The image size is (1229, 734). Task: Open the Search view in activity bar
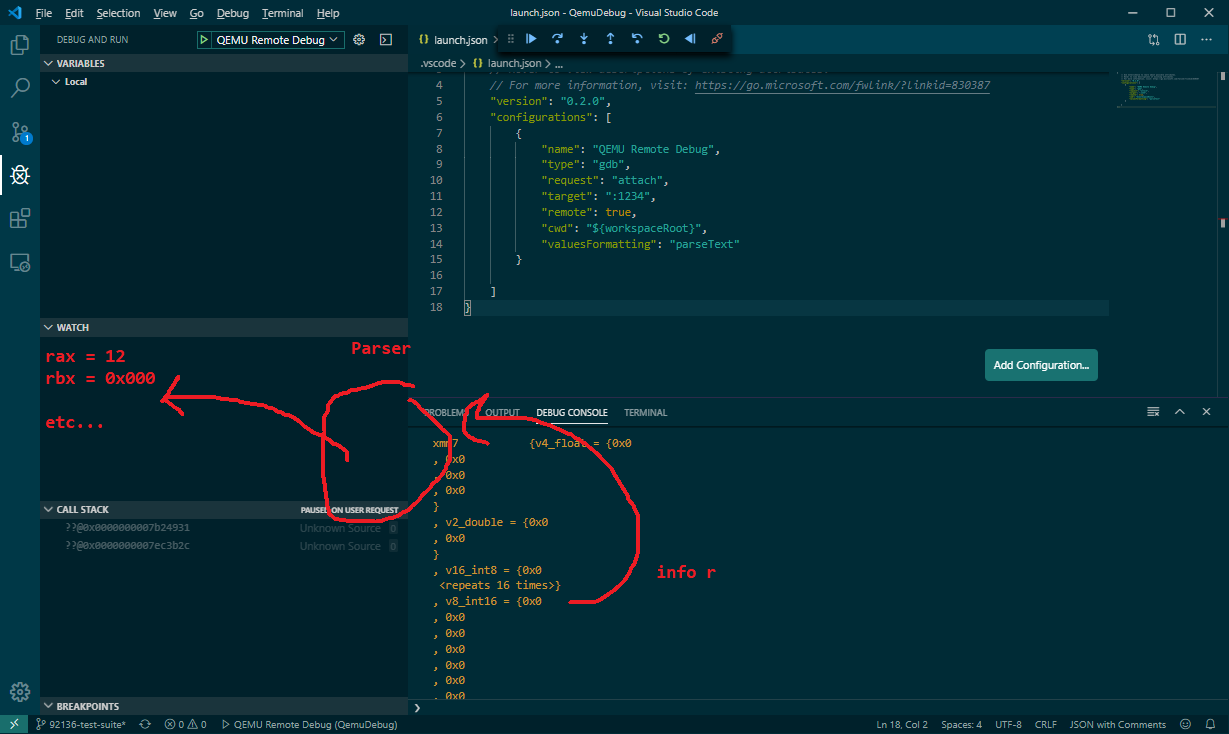click(x=19, y=88)
